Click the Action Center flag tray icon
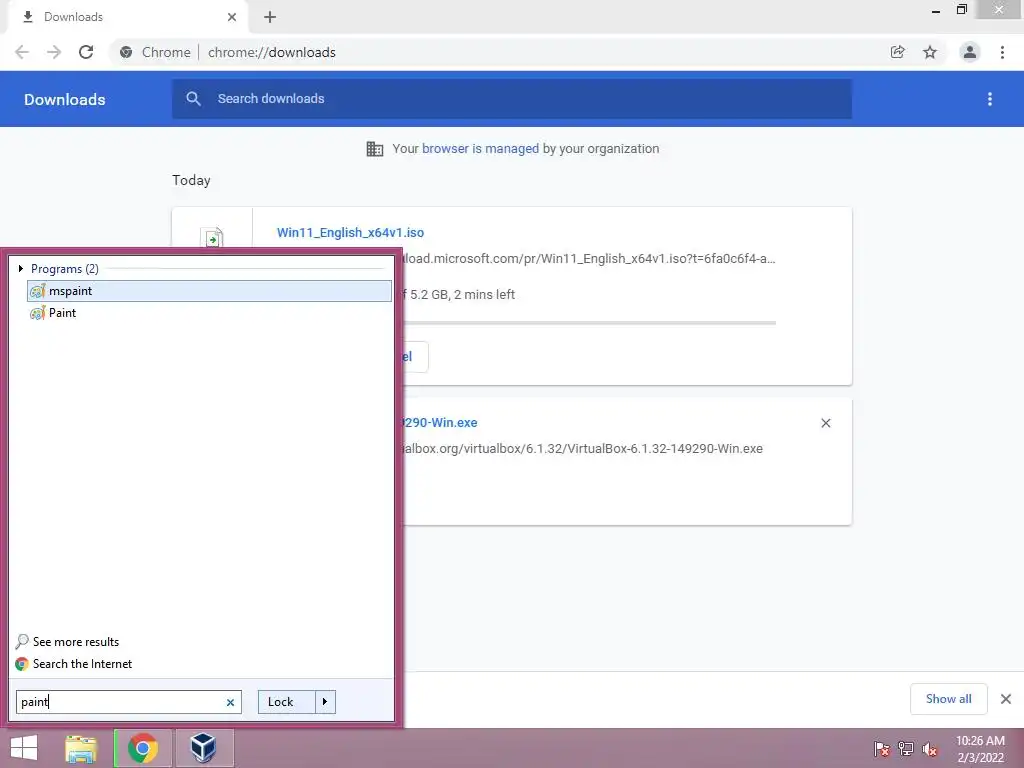 tap(882, 749)
